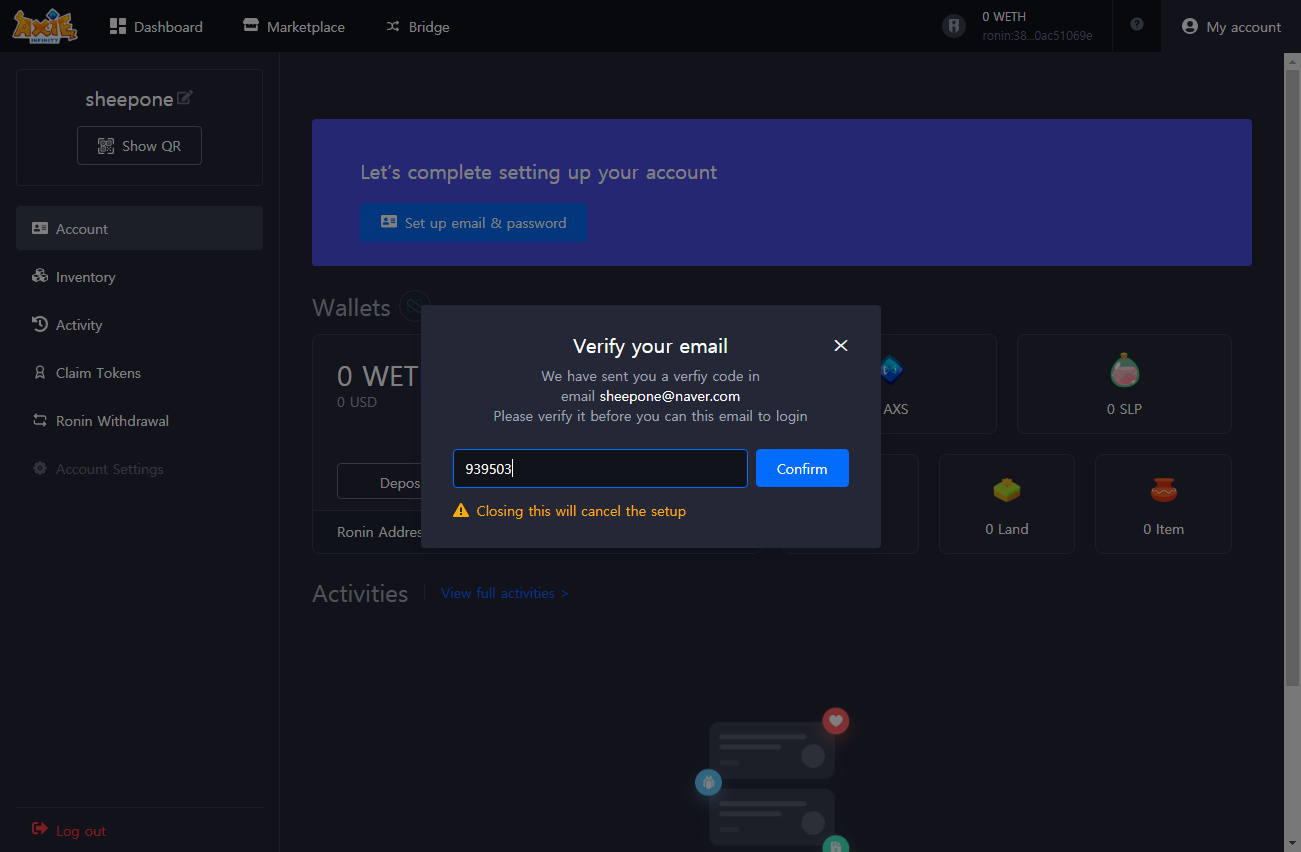Click the Ronin wallet icon in header
The image size is (1301, 852).
954,26
